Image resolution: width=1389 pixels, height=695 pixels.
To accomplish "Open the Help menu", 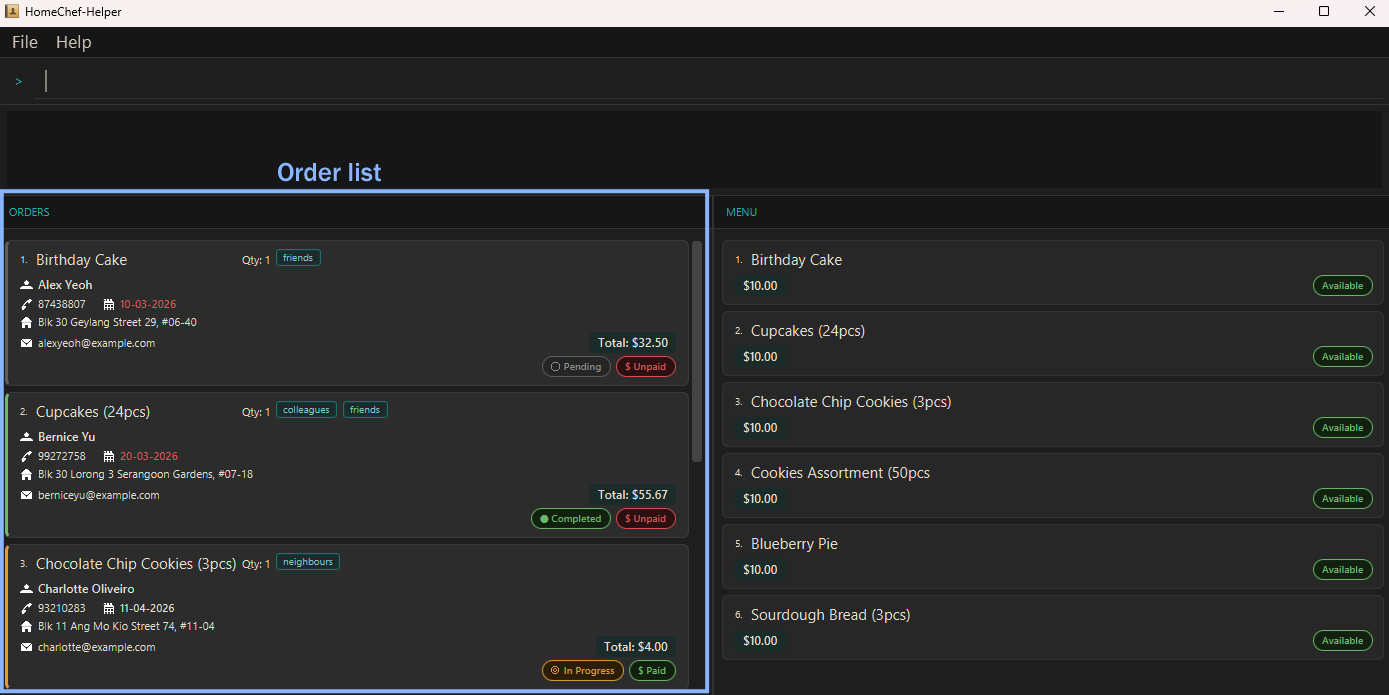I will point(73,42).
